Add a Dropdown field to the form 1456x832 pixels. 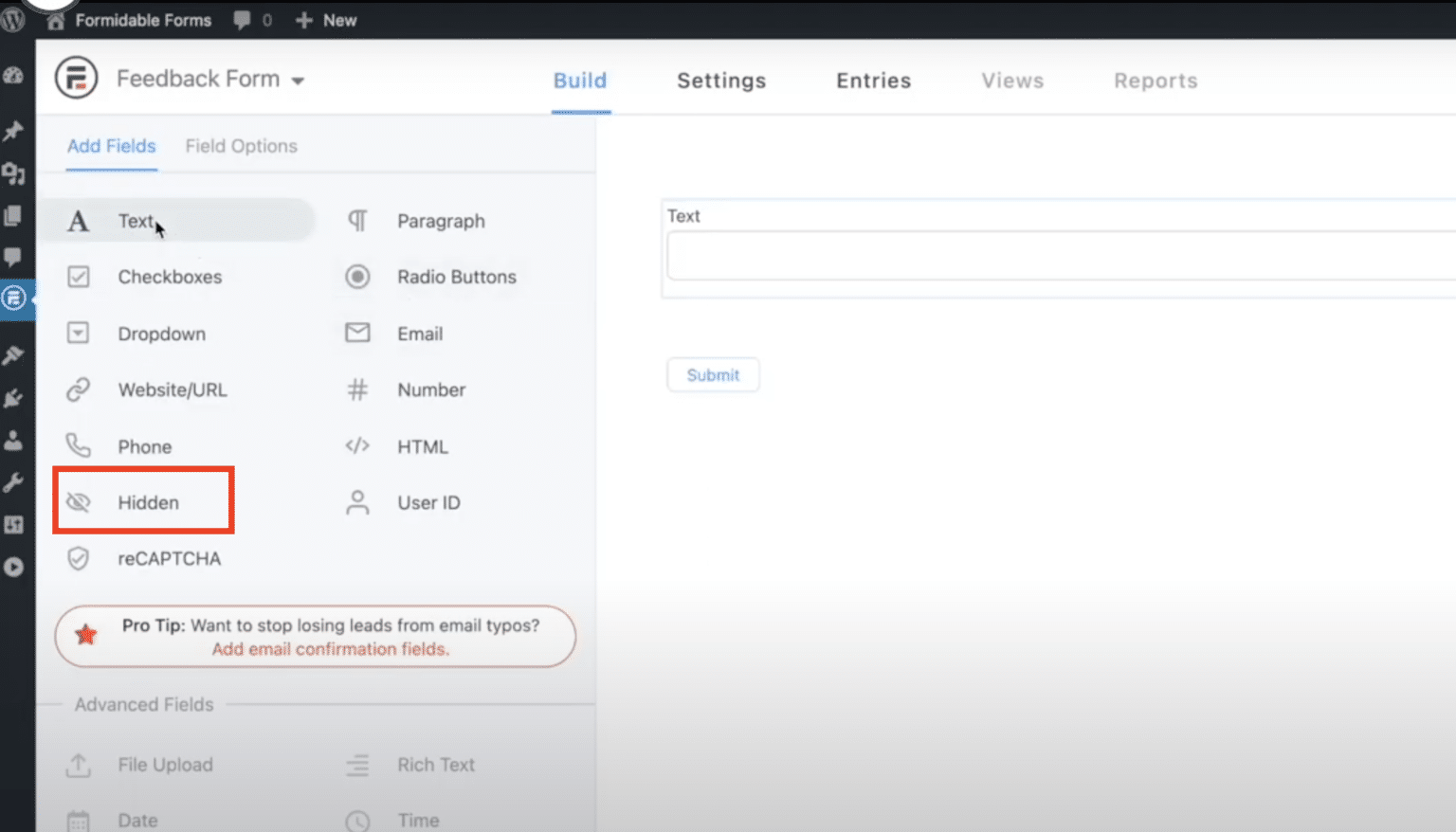(x=161, y=333)
